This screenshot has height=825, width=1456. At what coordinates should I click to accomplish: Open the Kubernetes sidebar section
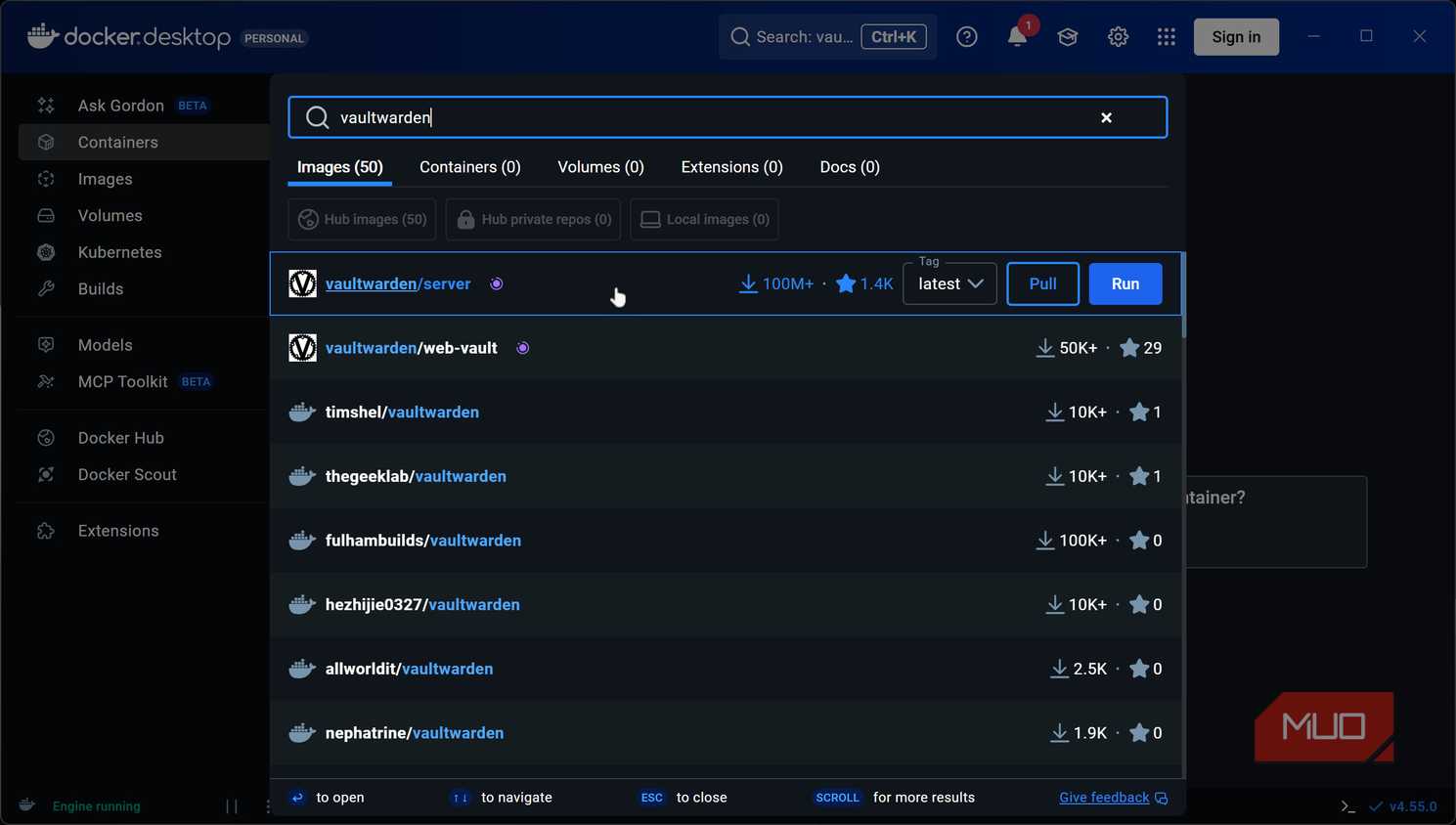(143, 252)
